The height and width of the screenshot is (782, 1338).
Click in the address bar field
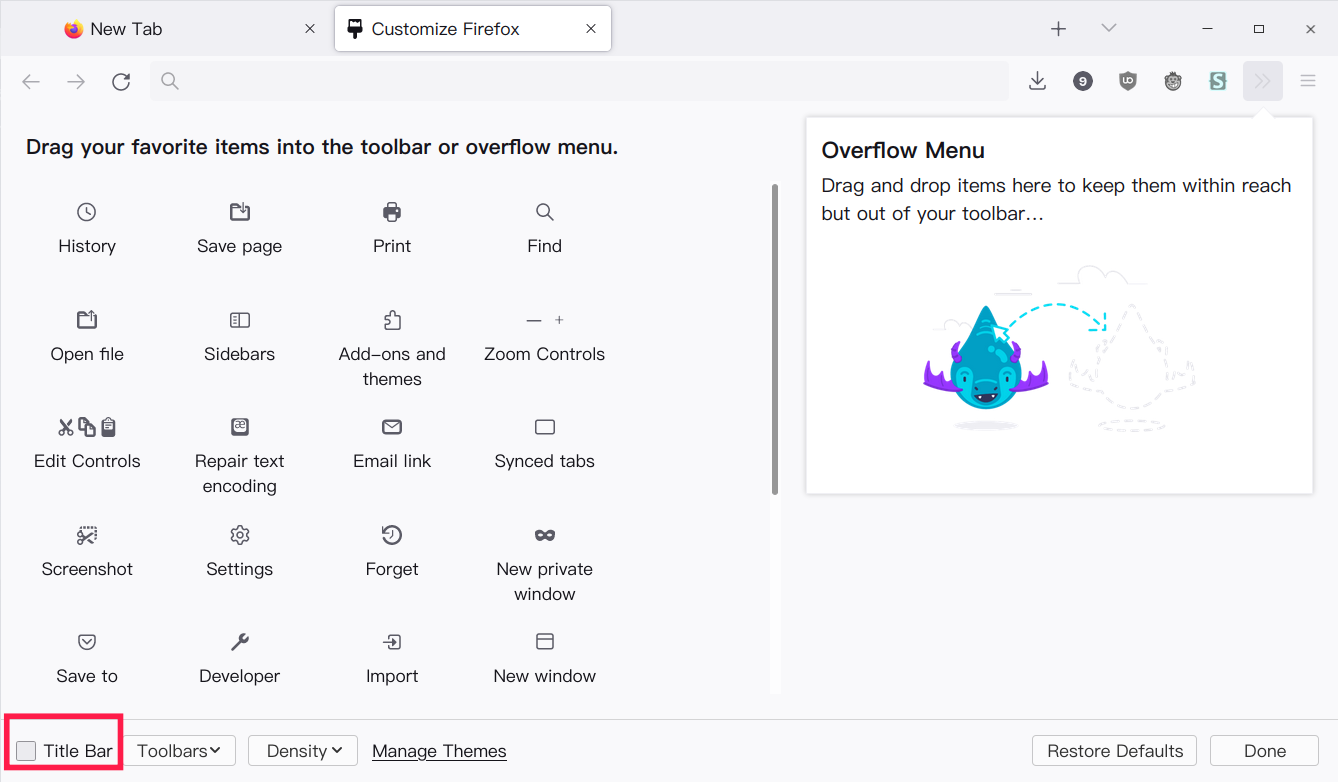(x=580, y=81)
